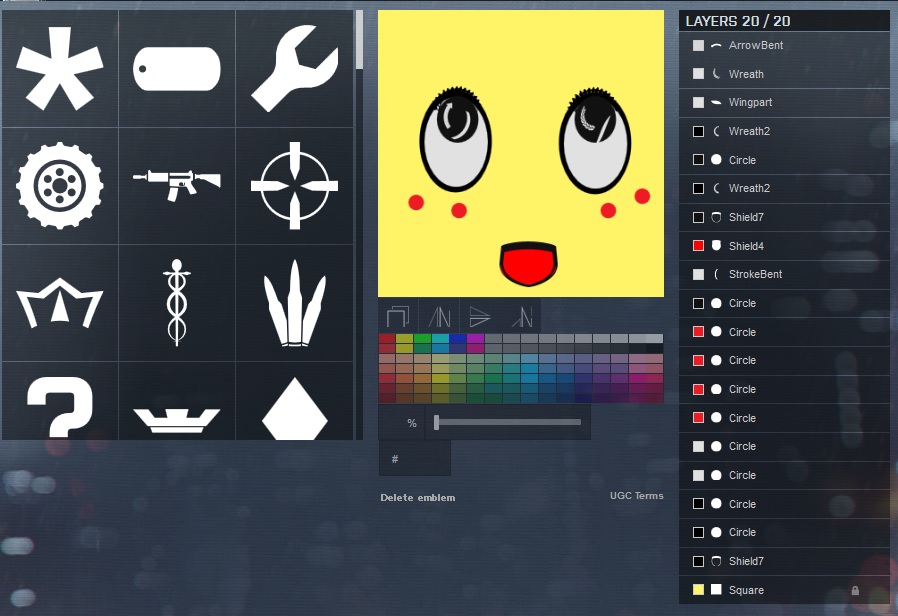Select the Wingpart layer
The height and width of the screenshot is (616, 898).
pos(750,103)
